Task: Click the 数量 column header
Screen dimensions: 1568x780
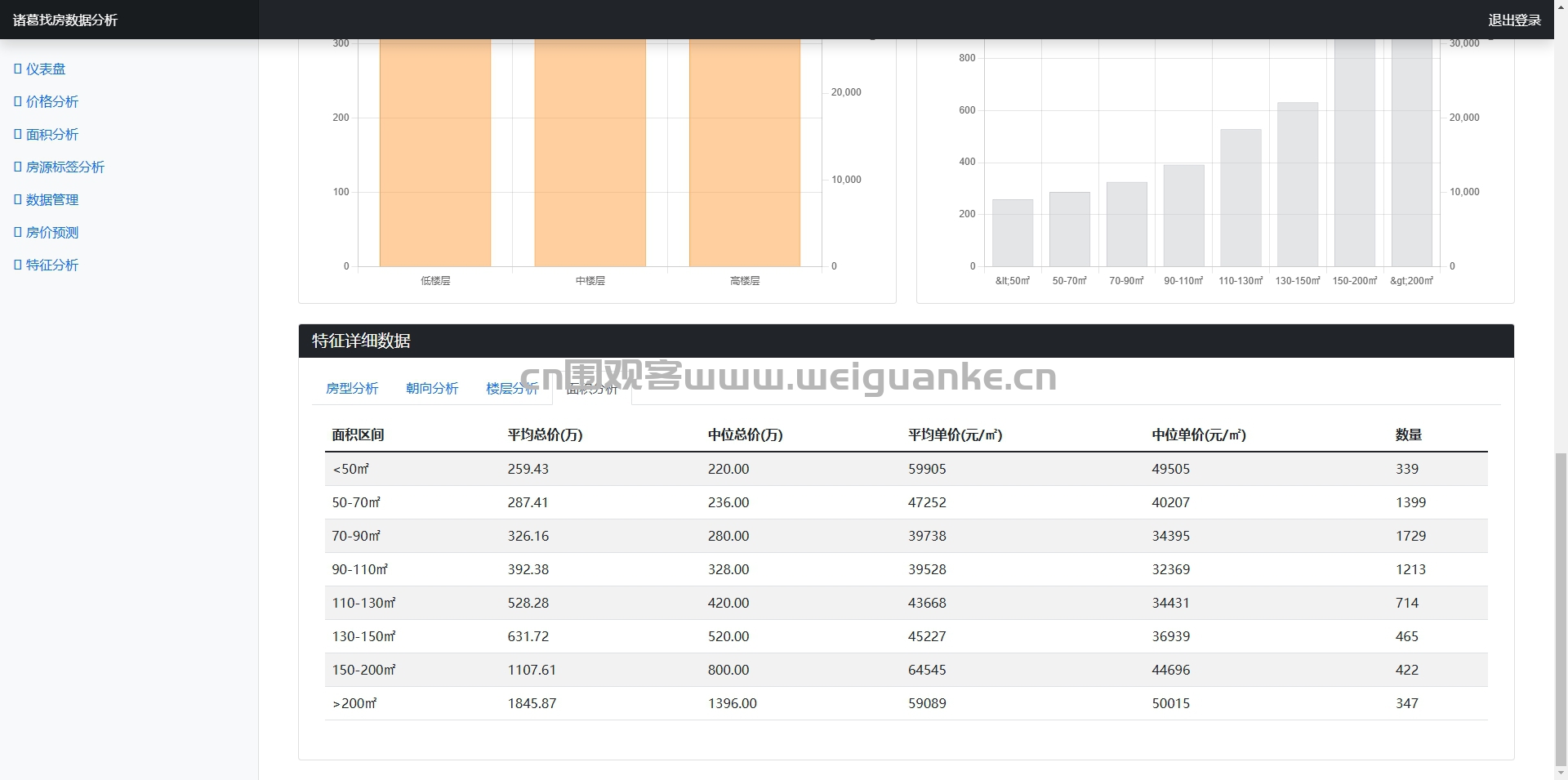Action: point(1409,435)
